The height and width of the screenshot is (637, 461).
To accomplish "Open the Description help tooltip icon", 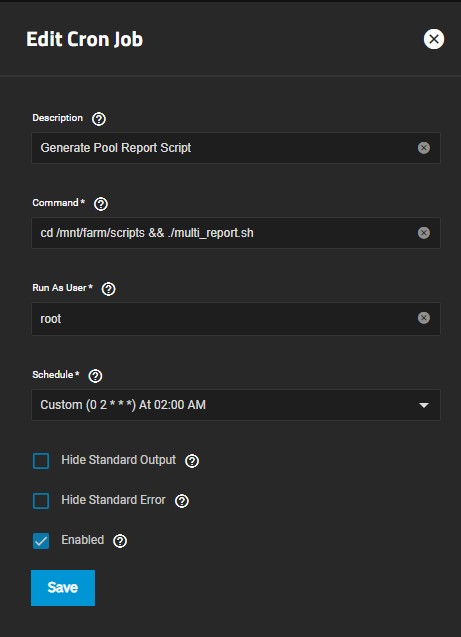I will click(99, 119).
